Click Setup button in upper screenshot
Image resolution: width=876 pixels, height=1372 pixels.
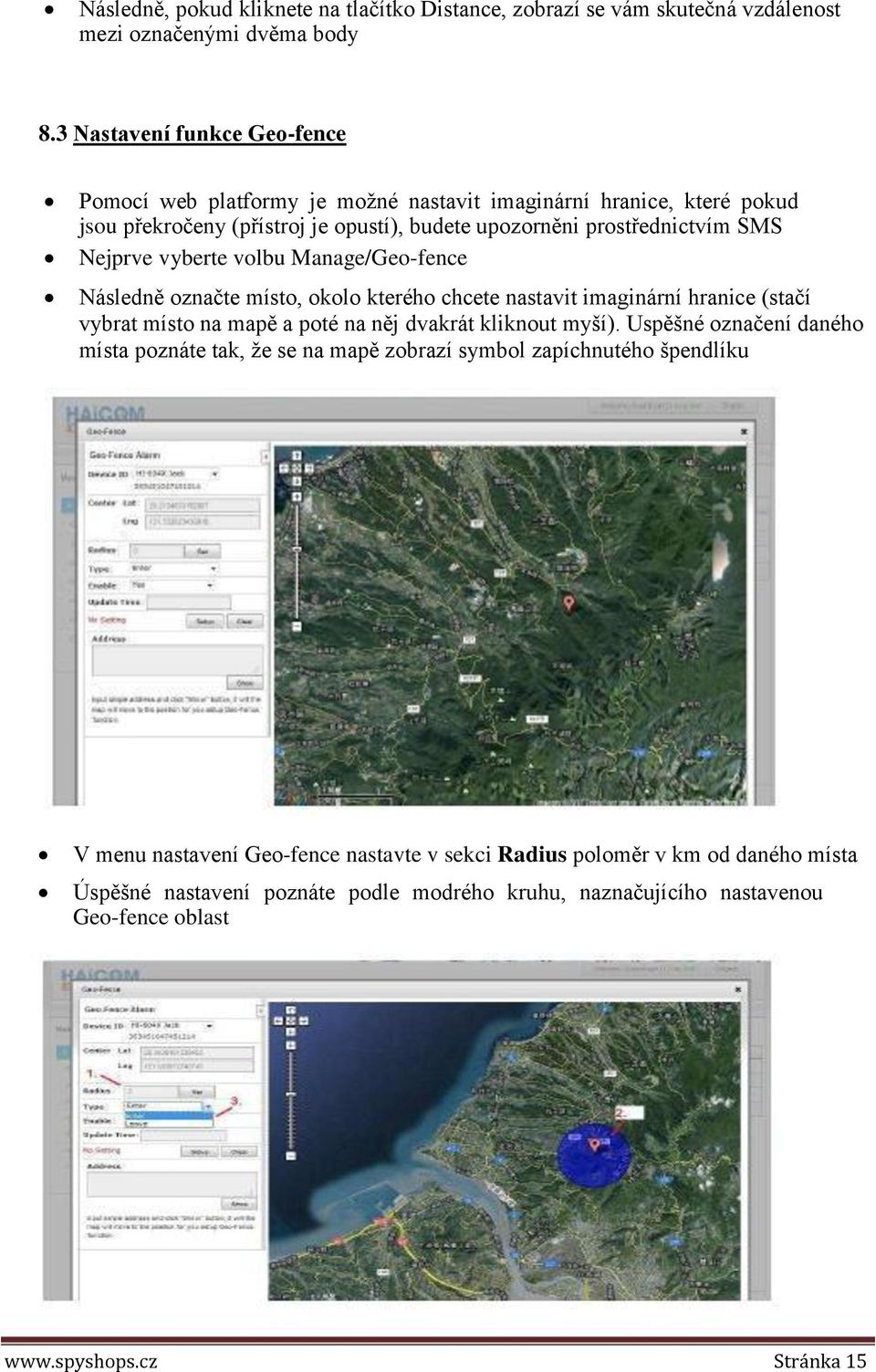click(x=204, y=621)
